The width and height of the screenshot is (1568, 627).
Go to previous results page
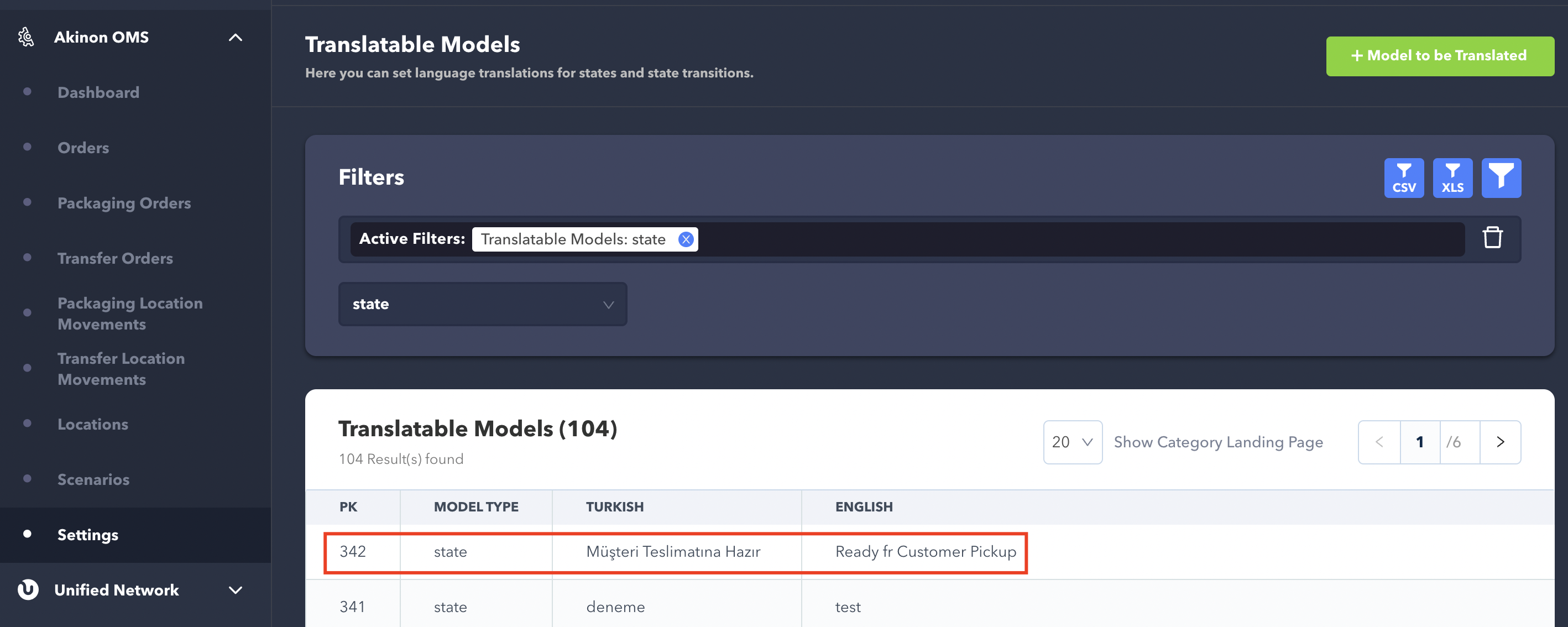click(1379, 442)
